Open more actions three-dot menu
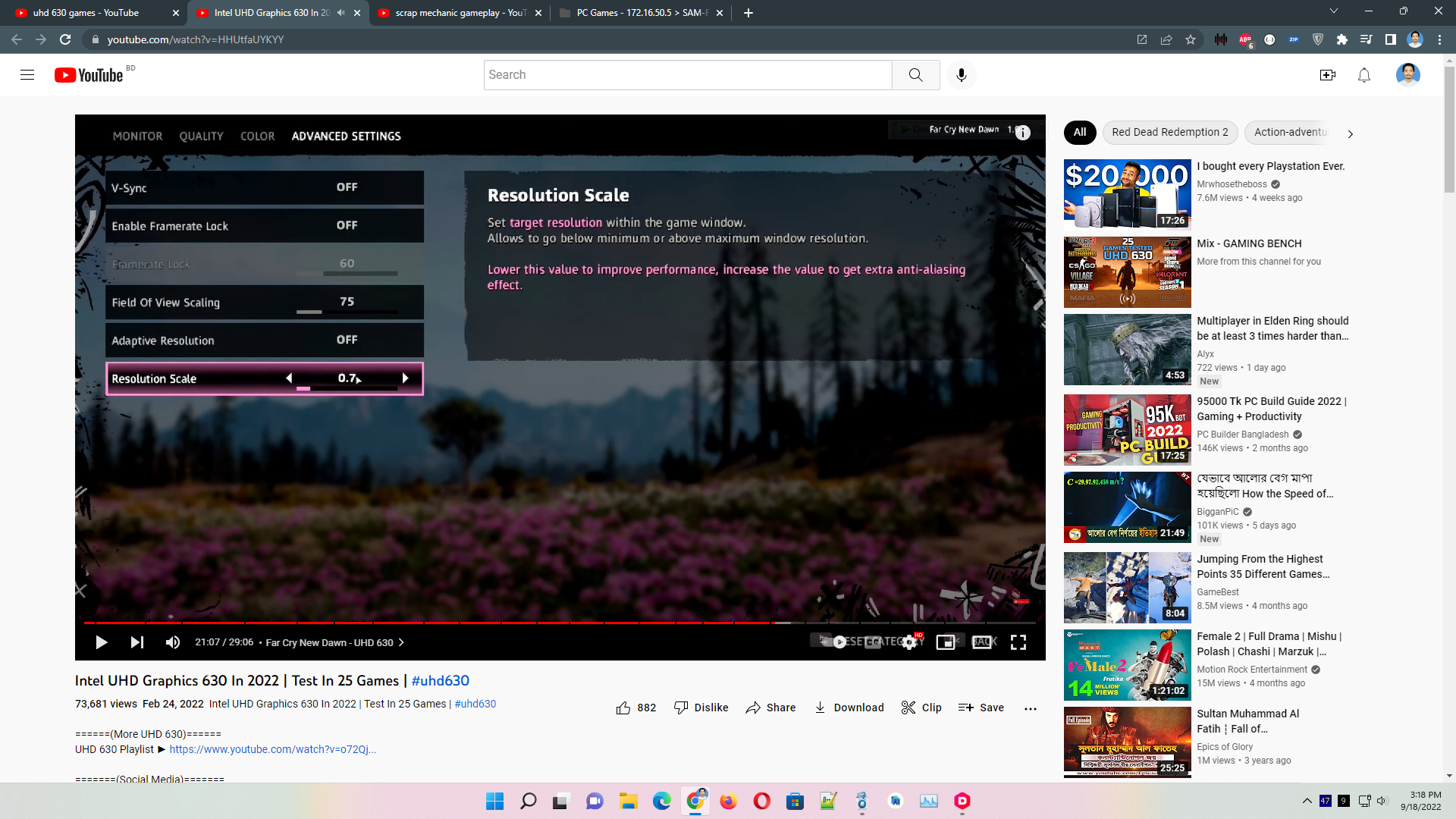 [1031, 708]
